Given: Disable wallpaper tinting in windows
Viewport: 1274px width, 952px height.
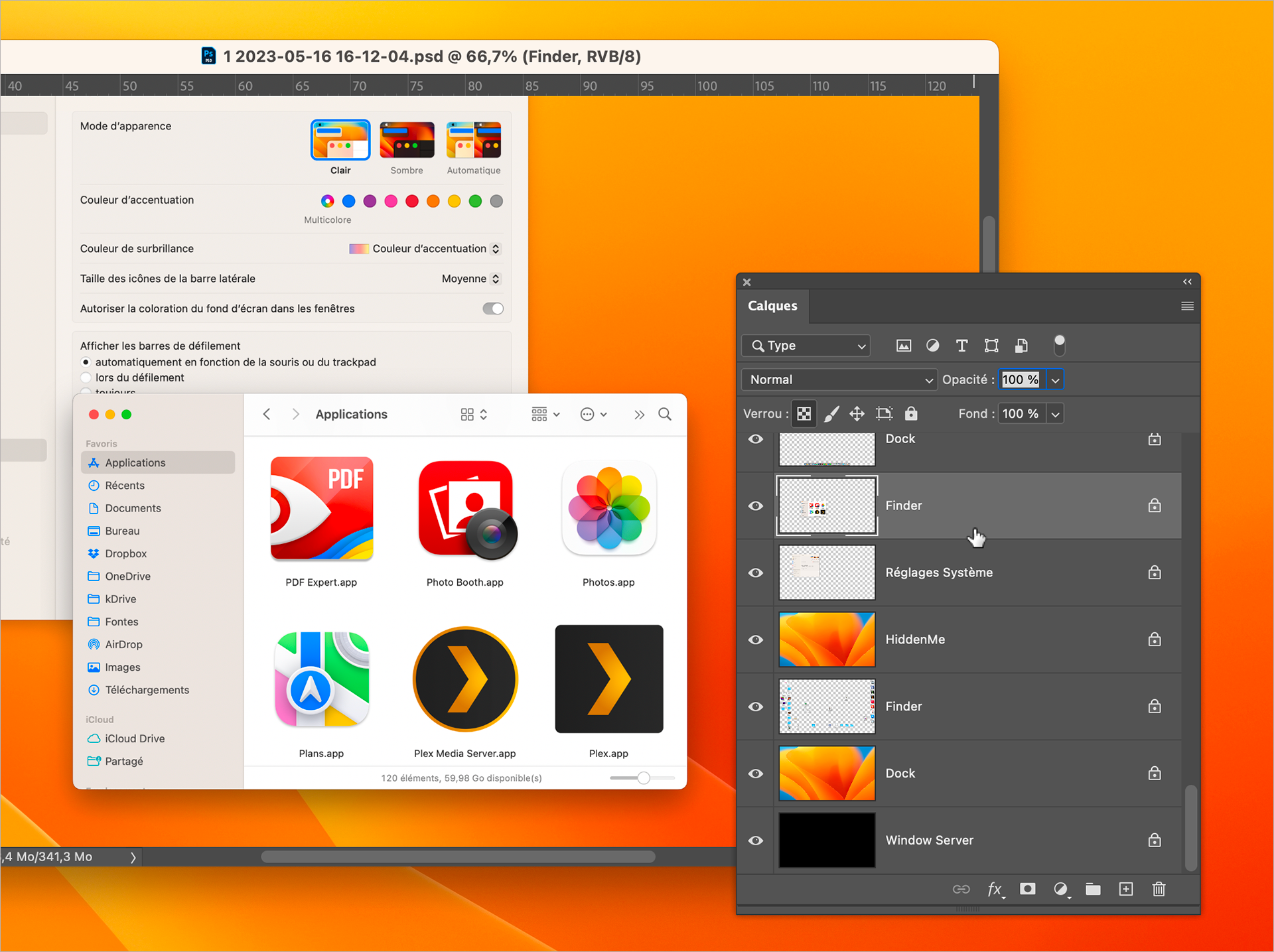Looking at the screenshot, I should click(x=492, y=308).
